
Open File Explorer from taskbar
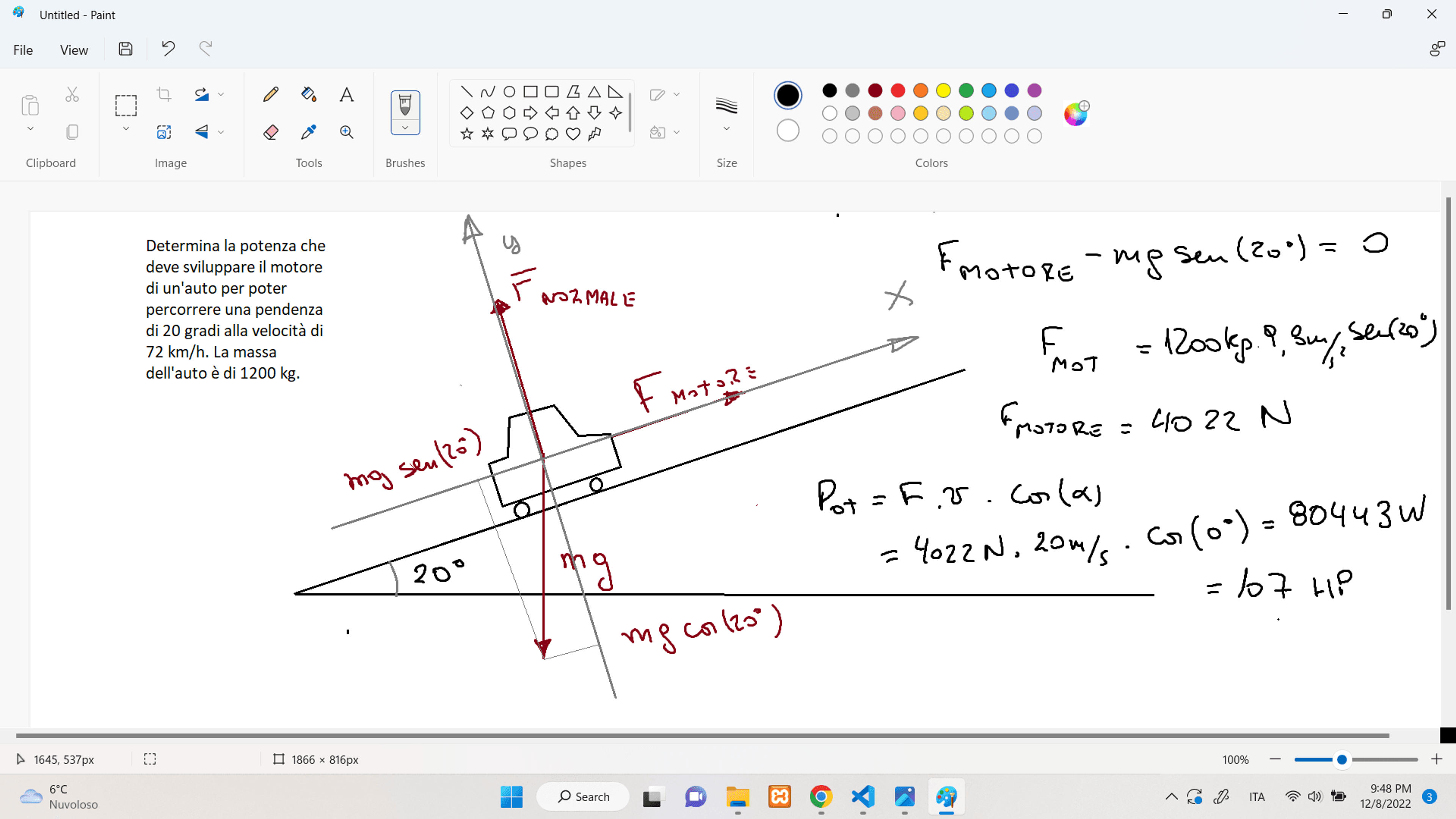[x=737, y=796]
